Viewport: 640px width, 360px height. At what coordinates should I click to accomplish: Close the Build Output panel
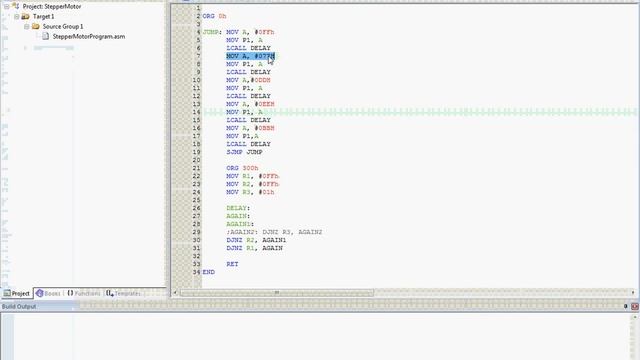pos(634,306)
